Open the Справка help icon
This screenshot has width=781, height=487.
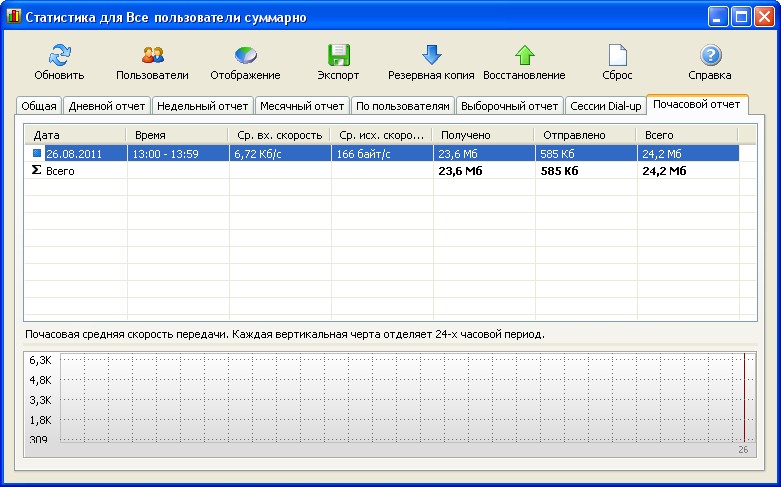(x=710, y=55)
